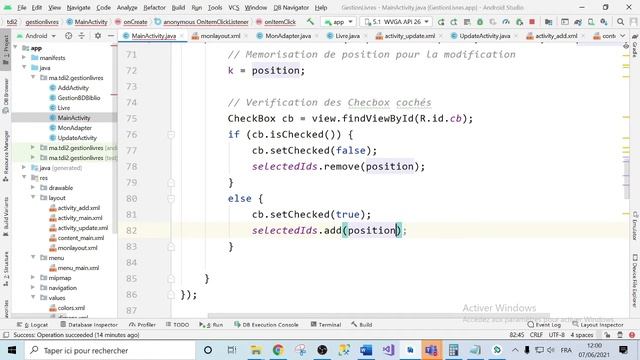Collapse the layout folder
Image resolution: width=640 pixels, height=360 pixels.
33,198
